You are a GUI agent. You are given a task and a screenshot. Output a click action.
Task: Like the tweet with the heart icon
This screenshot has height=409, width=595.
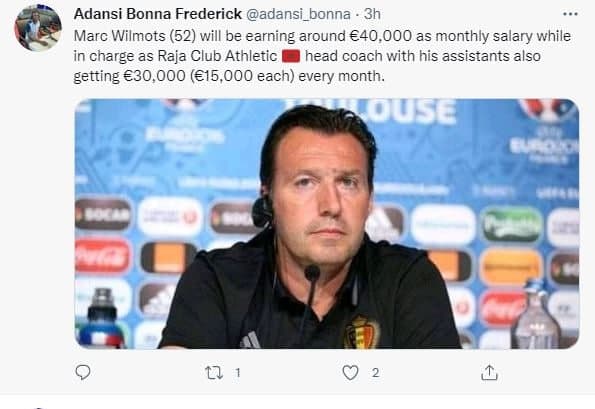point(350,373)
